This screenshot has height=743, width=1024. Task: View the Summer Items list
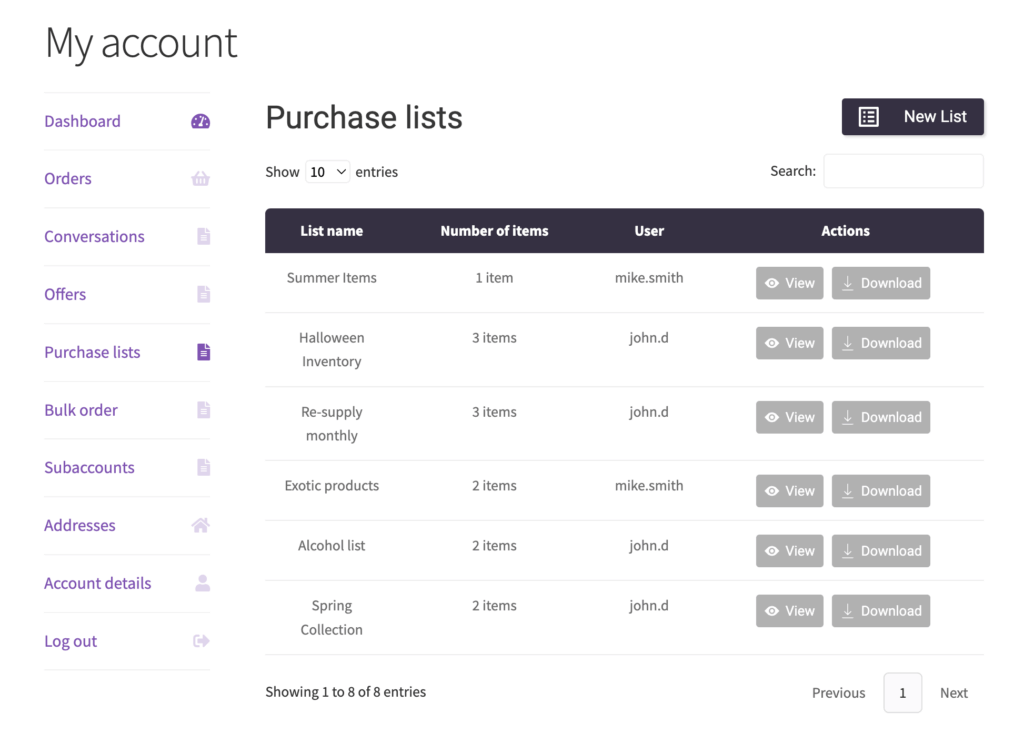click(789, 283)
